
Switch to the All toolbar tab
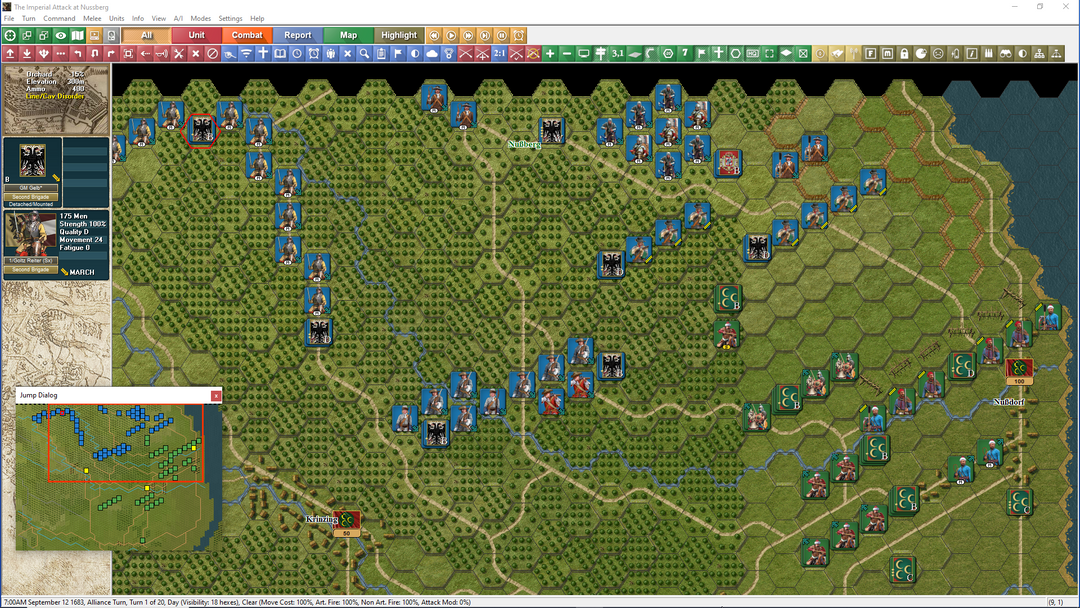(x=146, y=35)
